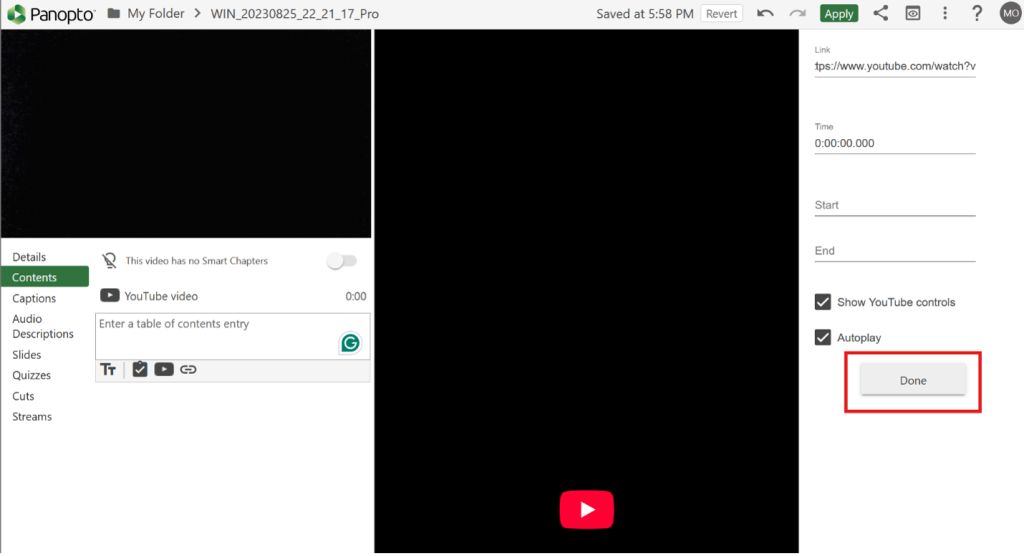Open the three-dot more options menu

click(x=945, y=13)
